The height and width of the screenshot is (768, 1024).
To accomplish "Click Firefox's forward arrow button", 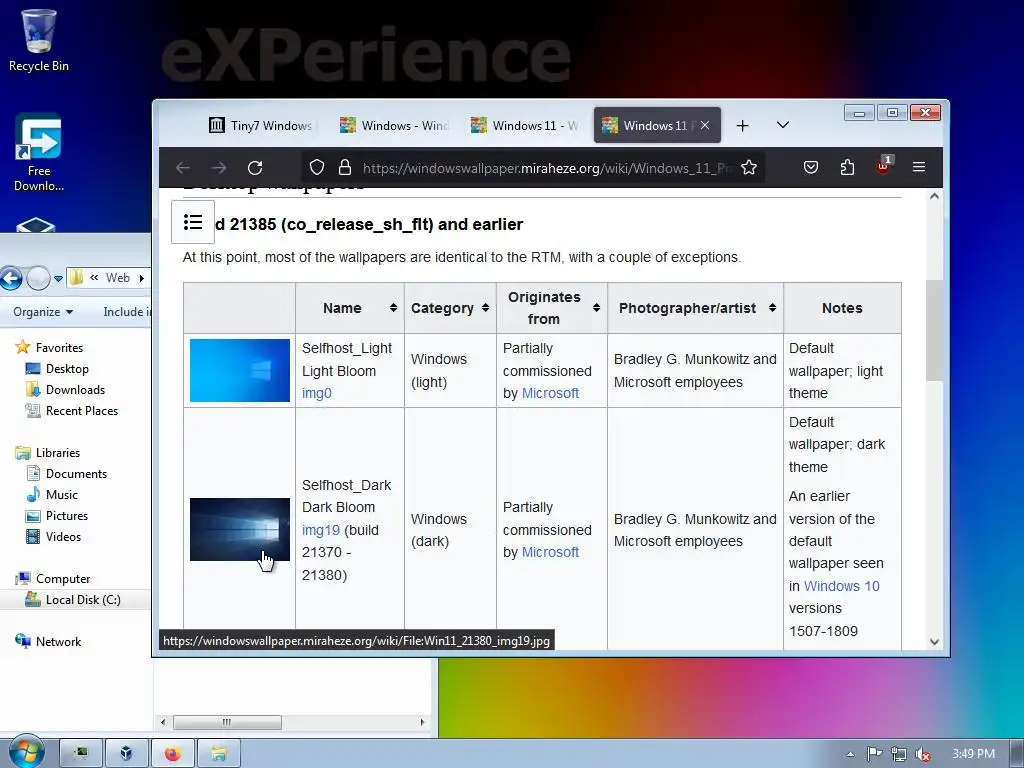I will [x=219, y=168].
